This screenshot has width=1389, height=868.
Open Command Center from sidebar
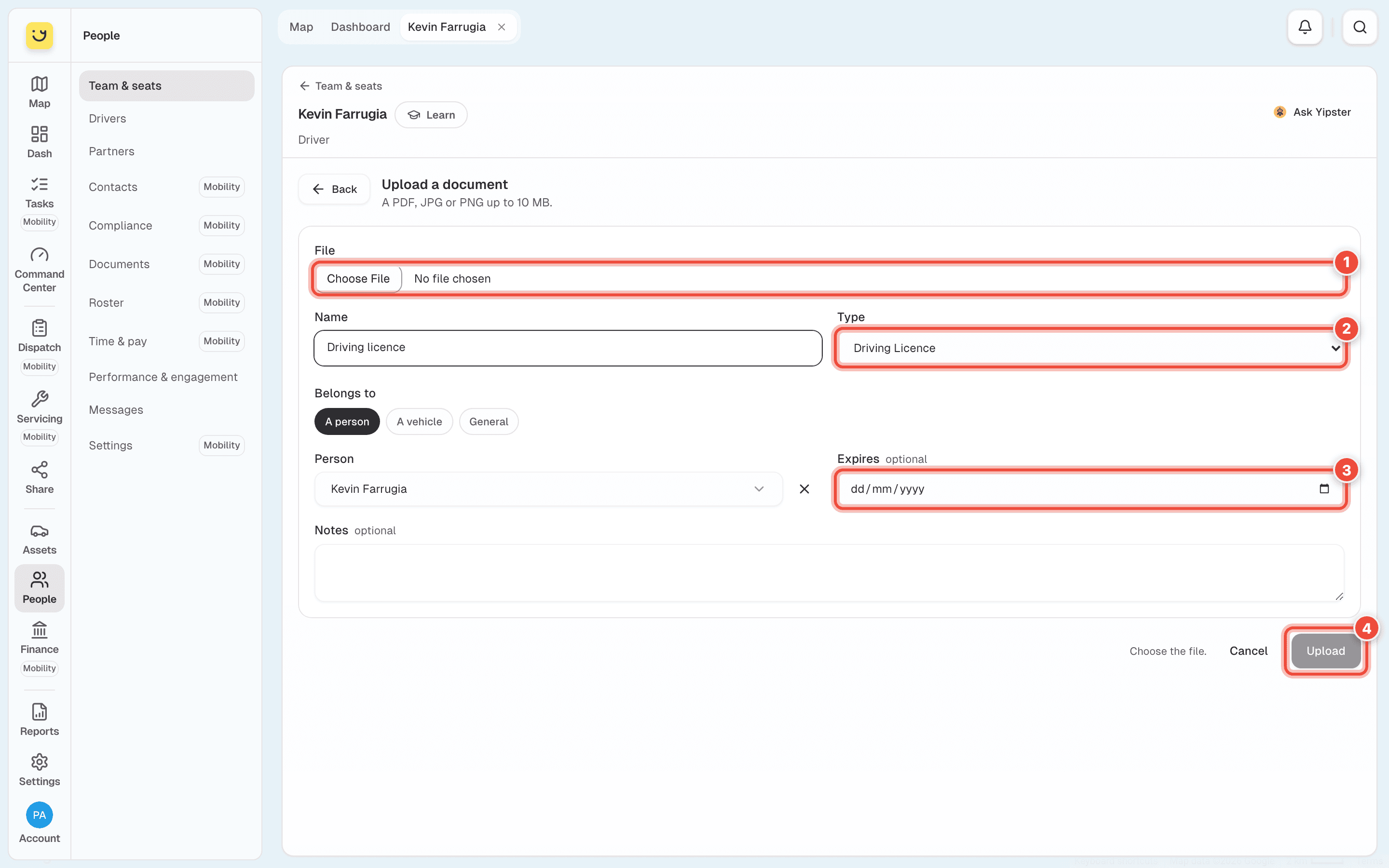(x=39, y=270)
